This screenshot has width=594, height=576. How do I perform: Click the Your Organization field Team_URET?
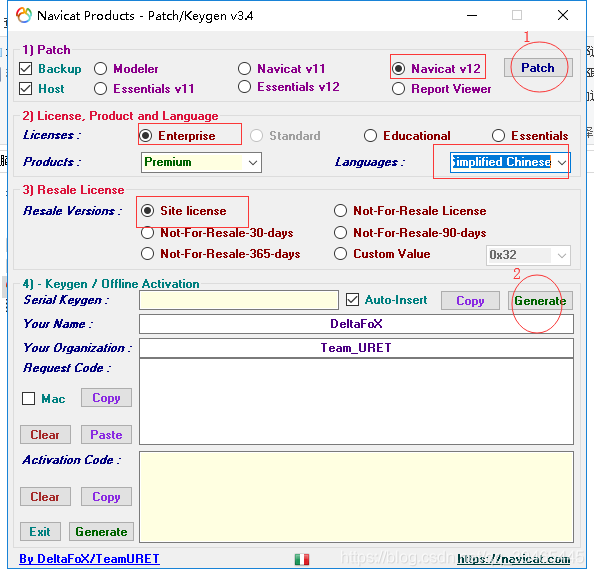click(356, 348)
